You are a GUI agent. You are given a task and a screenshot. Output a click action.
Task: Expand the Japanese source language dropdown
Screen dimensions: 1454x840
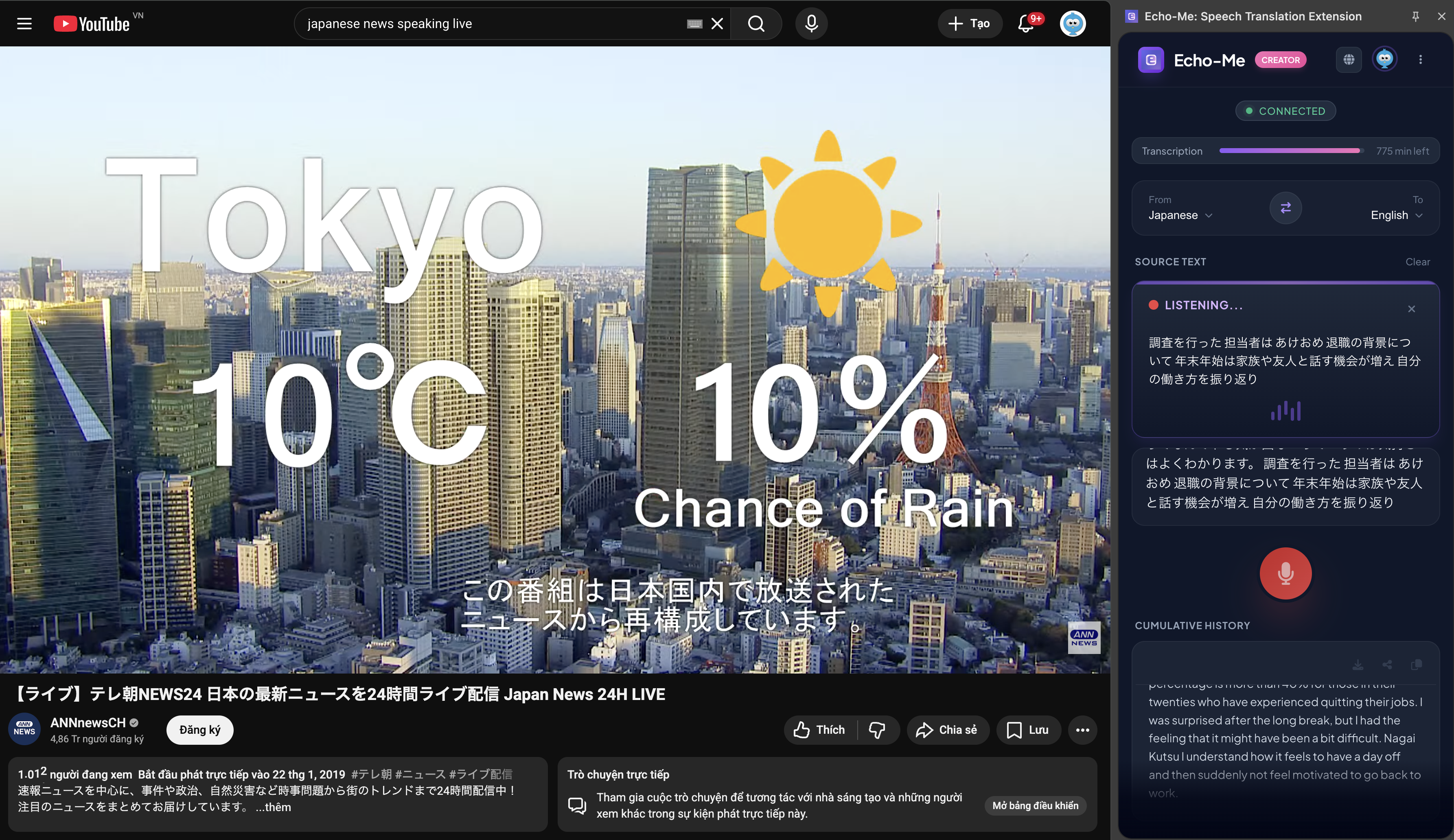pos(1180,215)
